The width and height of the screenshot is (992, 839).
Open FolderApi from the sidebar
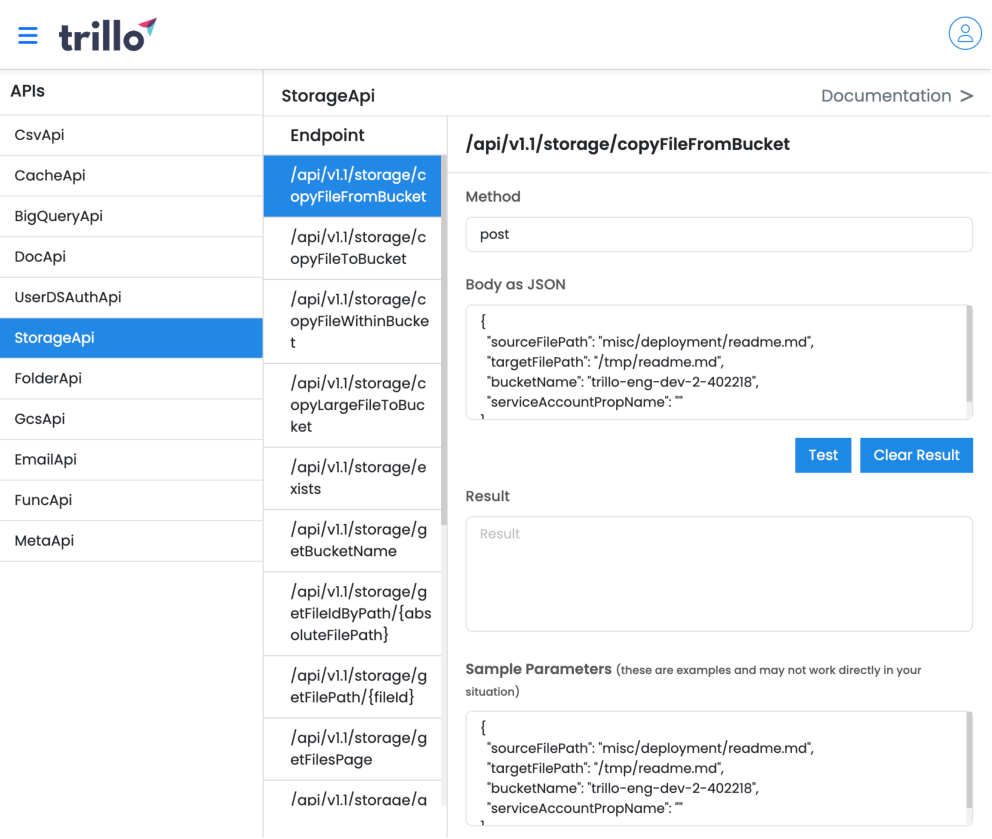(x=132, y=378)
